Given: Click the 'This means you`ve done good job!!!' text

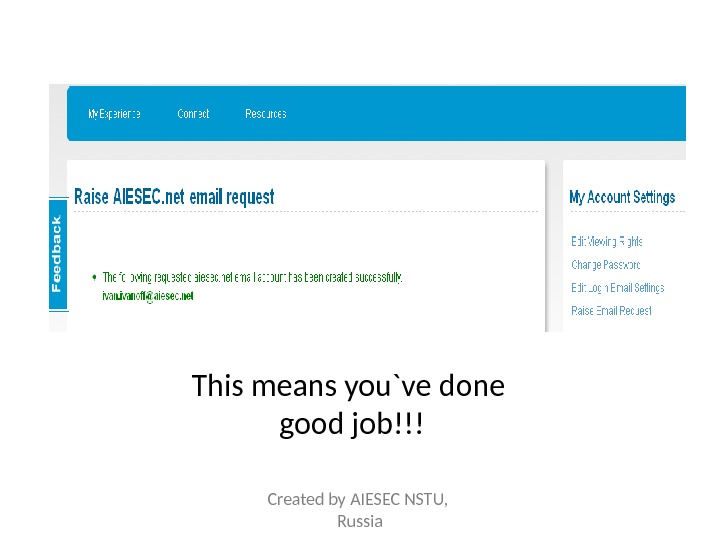Looking at the screenshot, I should pyautogui.click(x=349, y=404).
